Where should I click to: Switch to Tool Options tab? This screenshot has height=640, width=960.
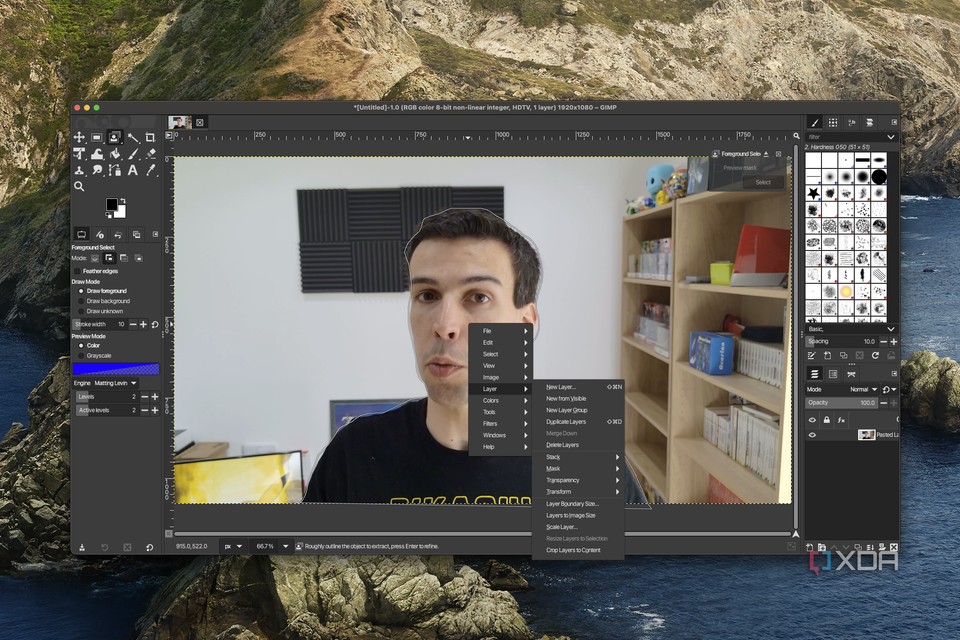click(x=81, y=235)
